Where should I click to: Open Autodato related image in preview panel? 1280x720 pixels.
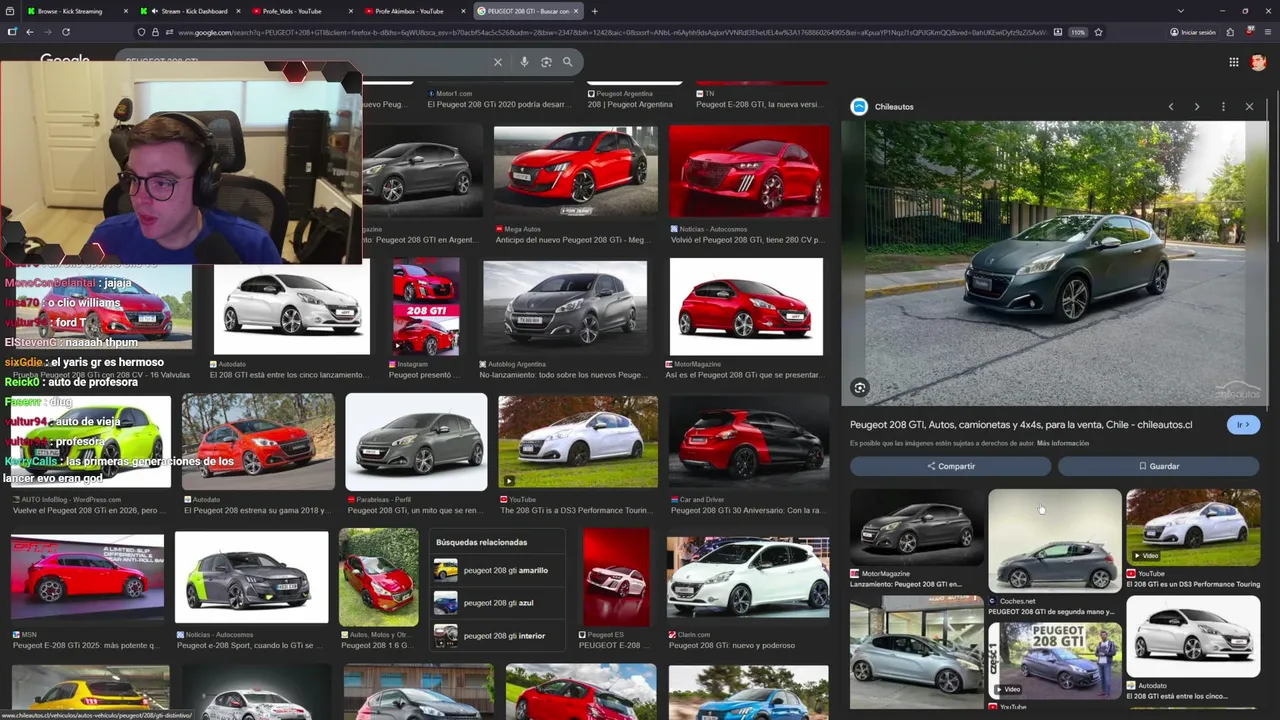(1193, 636)
